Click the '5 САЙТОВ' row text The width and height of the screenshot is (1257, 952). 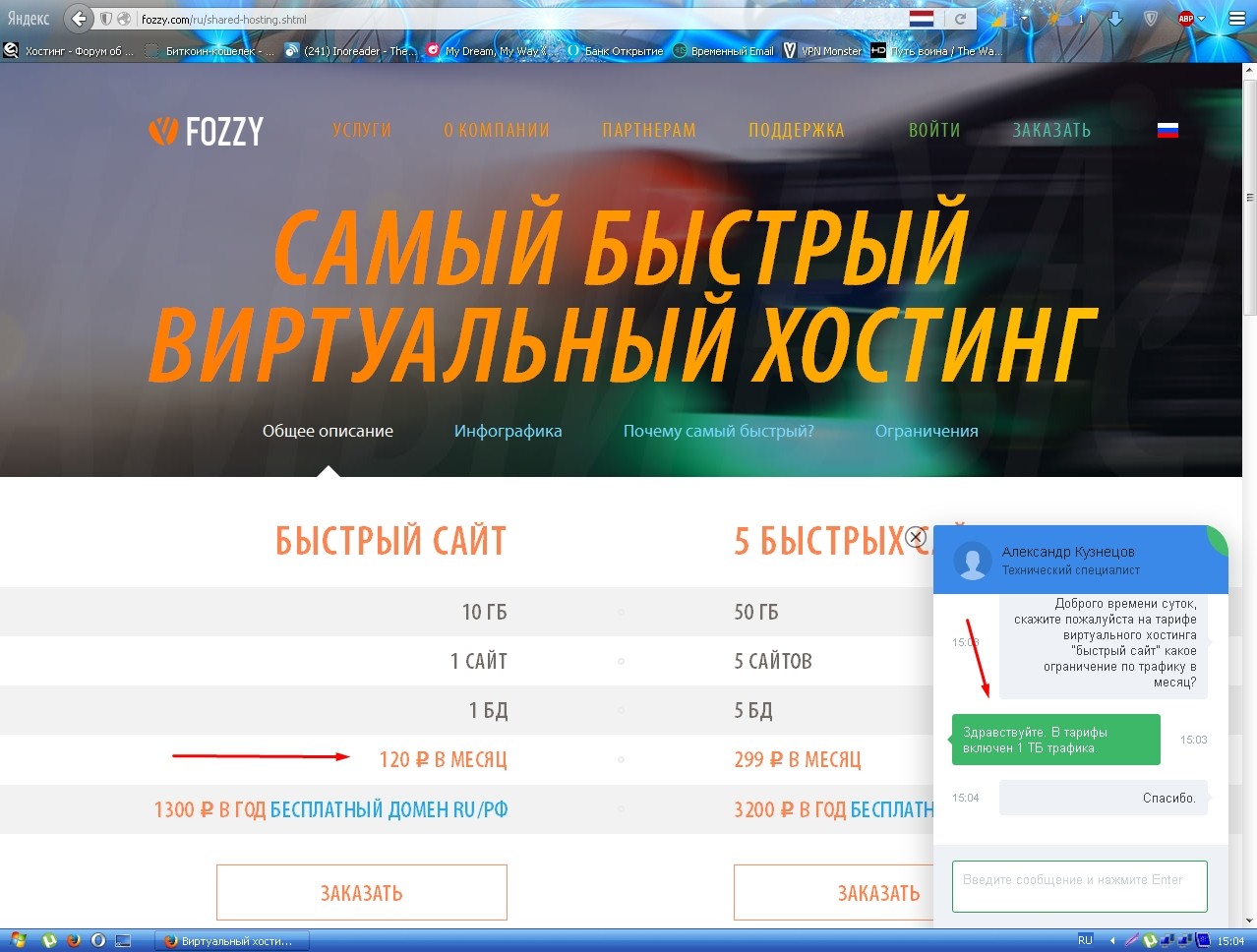click(773, 661)
